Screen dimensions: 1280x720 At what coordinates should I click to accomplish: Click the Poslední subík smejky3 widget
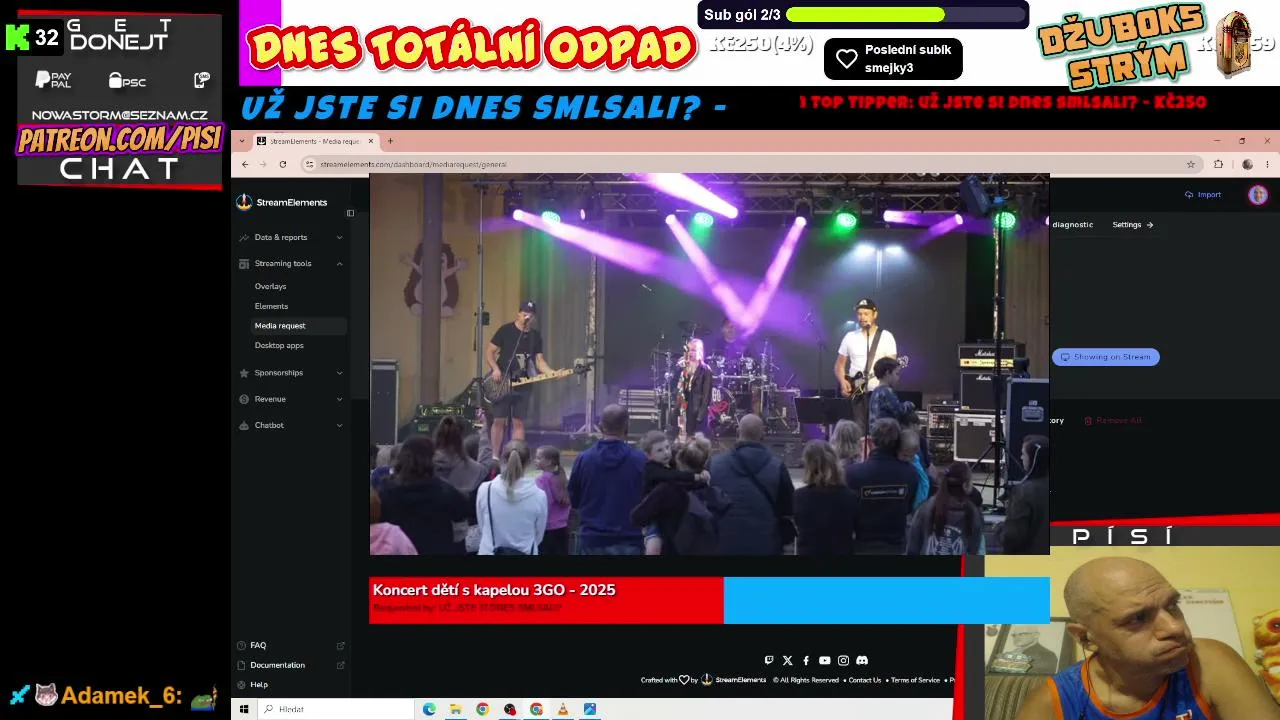pyautogui.click(x=893, y=59)
